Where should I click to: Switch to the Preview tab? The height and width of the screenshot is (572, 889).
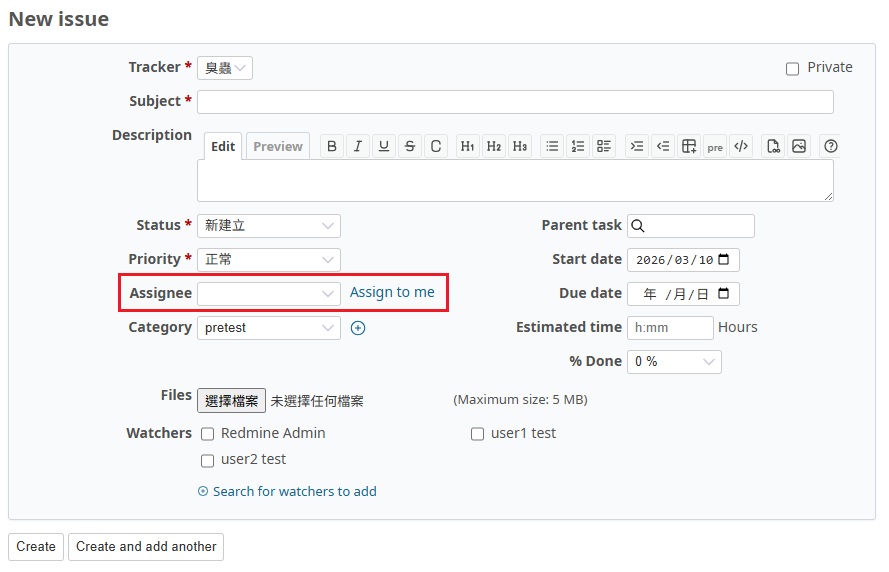click(x=277, y=146)
